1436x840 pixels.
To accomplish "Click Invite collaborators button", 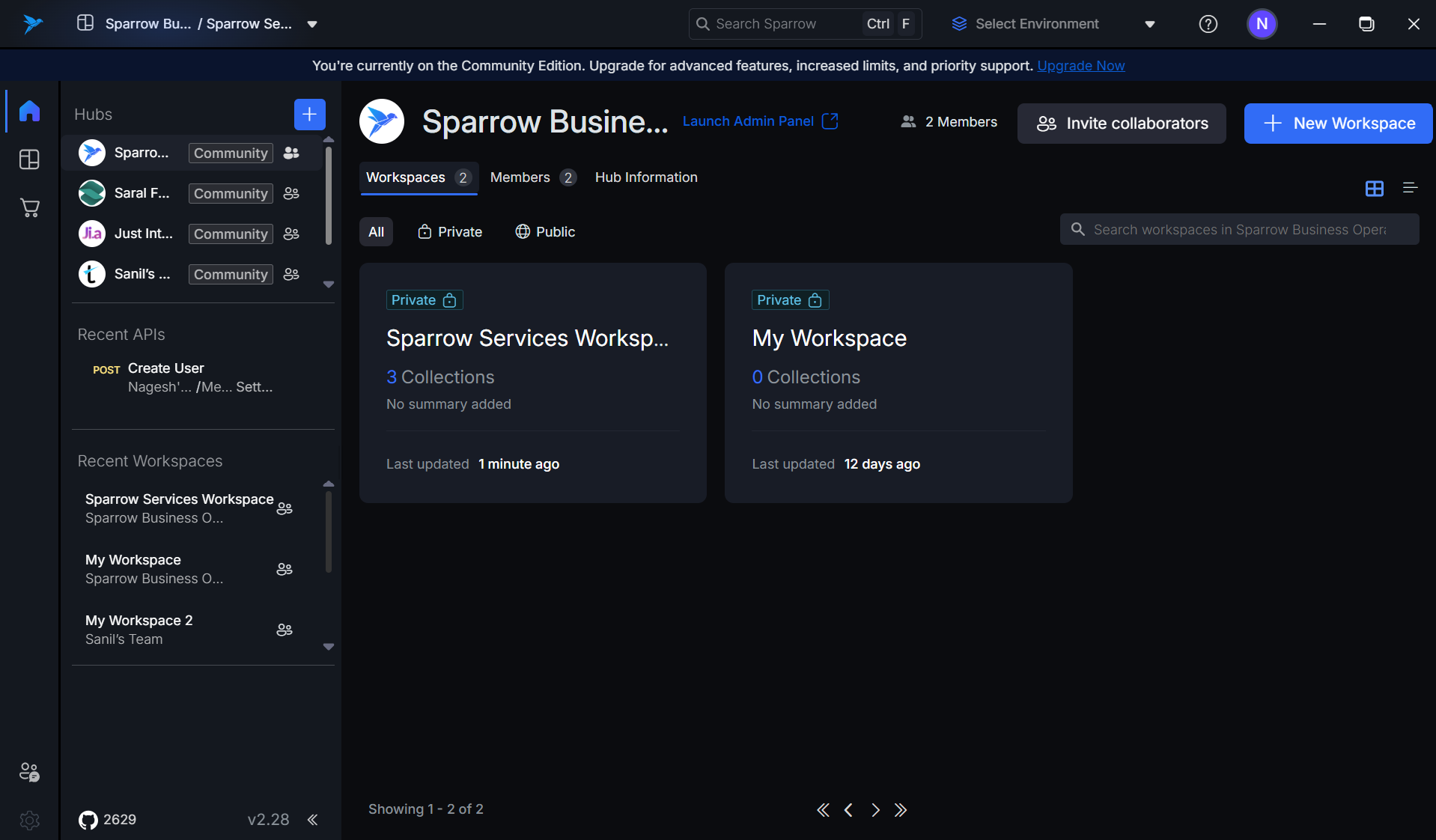I will click(x=1122, y=124).
